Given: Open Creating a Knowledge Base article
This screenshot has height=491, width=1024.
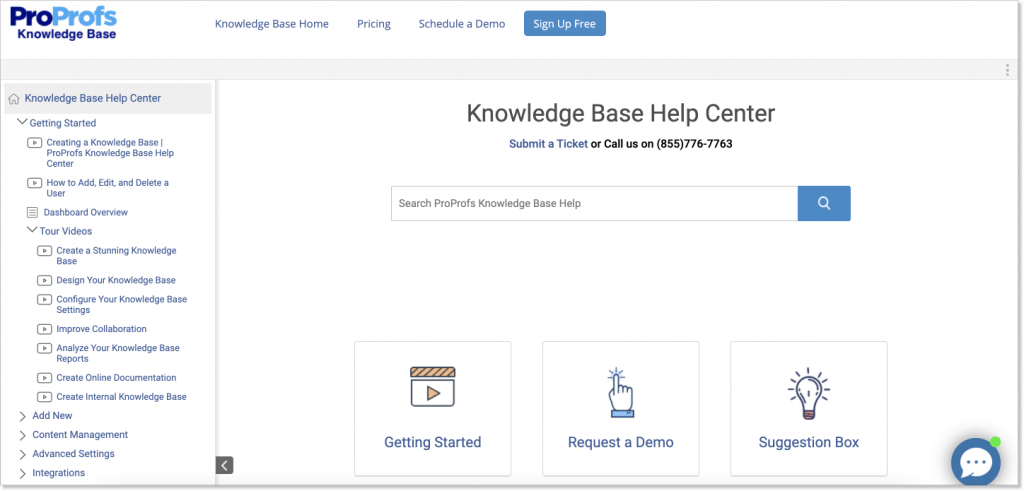Looking at the screenshot, I should click(110, 153).
